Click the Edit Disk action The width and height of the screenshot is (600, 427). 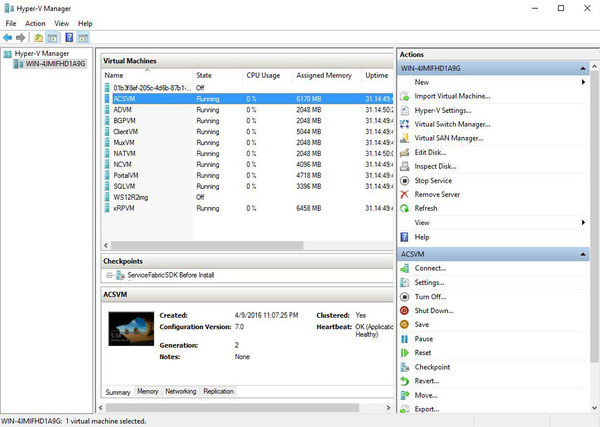(430, 152)
